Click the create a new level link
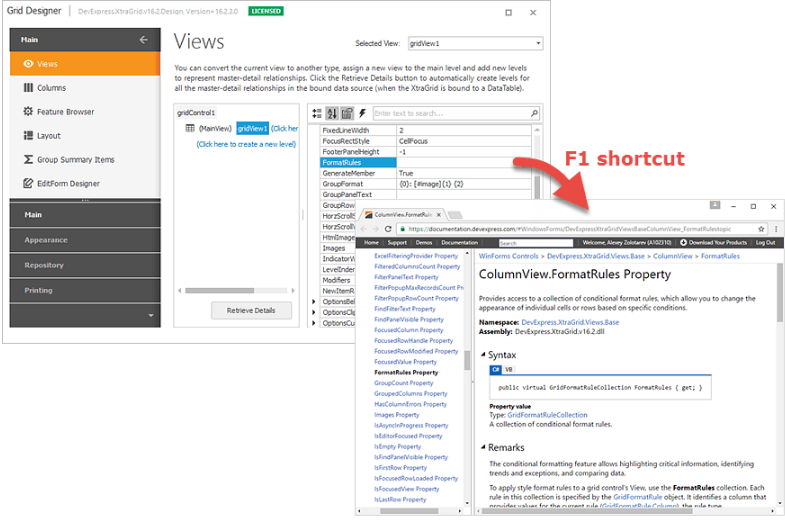The image size is (785, 520). click(246, 144)
